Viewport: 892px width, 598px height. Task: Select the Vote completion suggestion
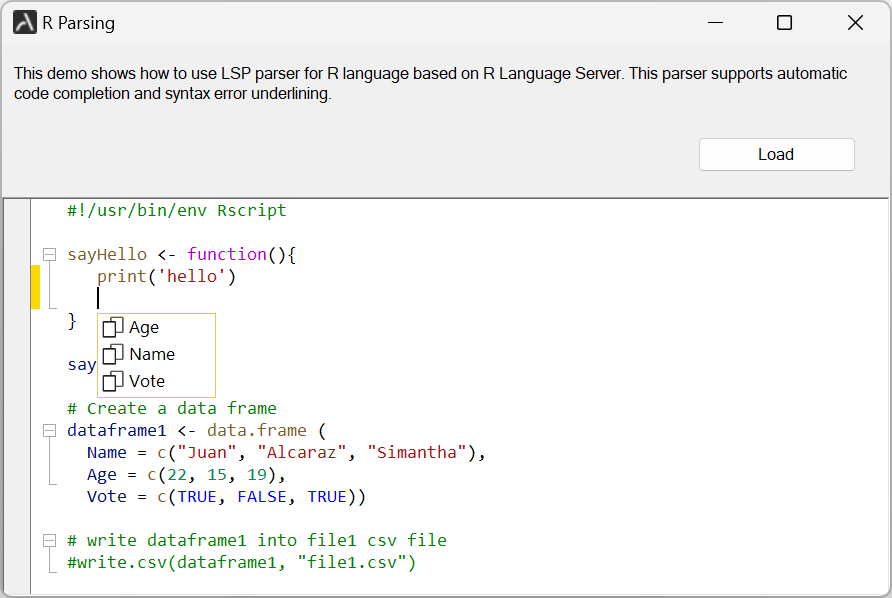[x=156, y=381]
